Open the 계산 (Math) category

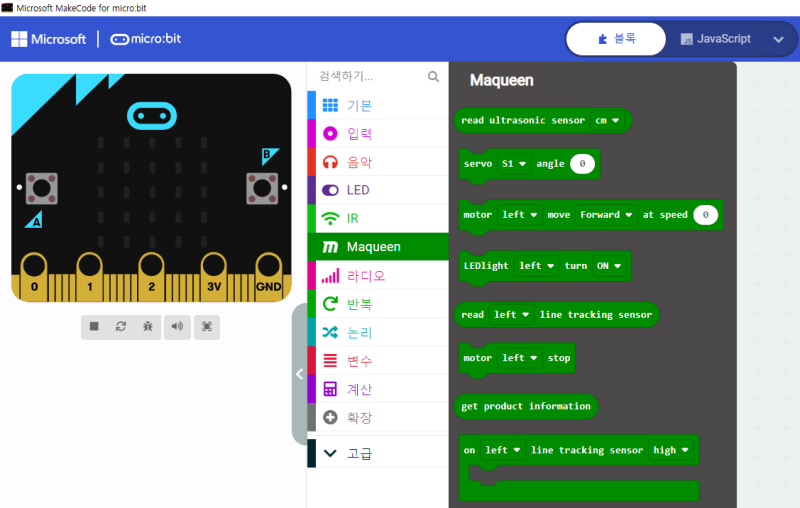[378, 389]
